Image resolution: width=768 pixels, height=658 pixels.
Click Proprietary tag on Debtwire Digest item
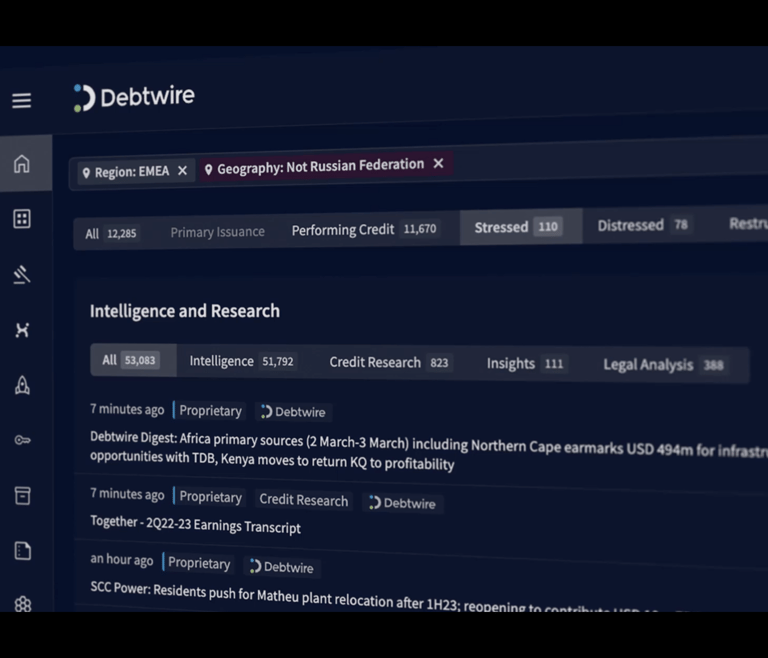click(x=210, y=411)
